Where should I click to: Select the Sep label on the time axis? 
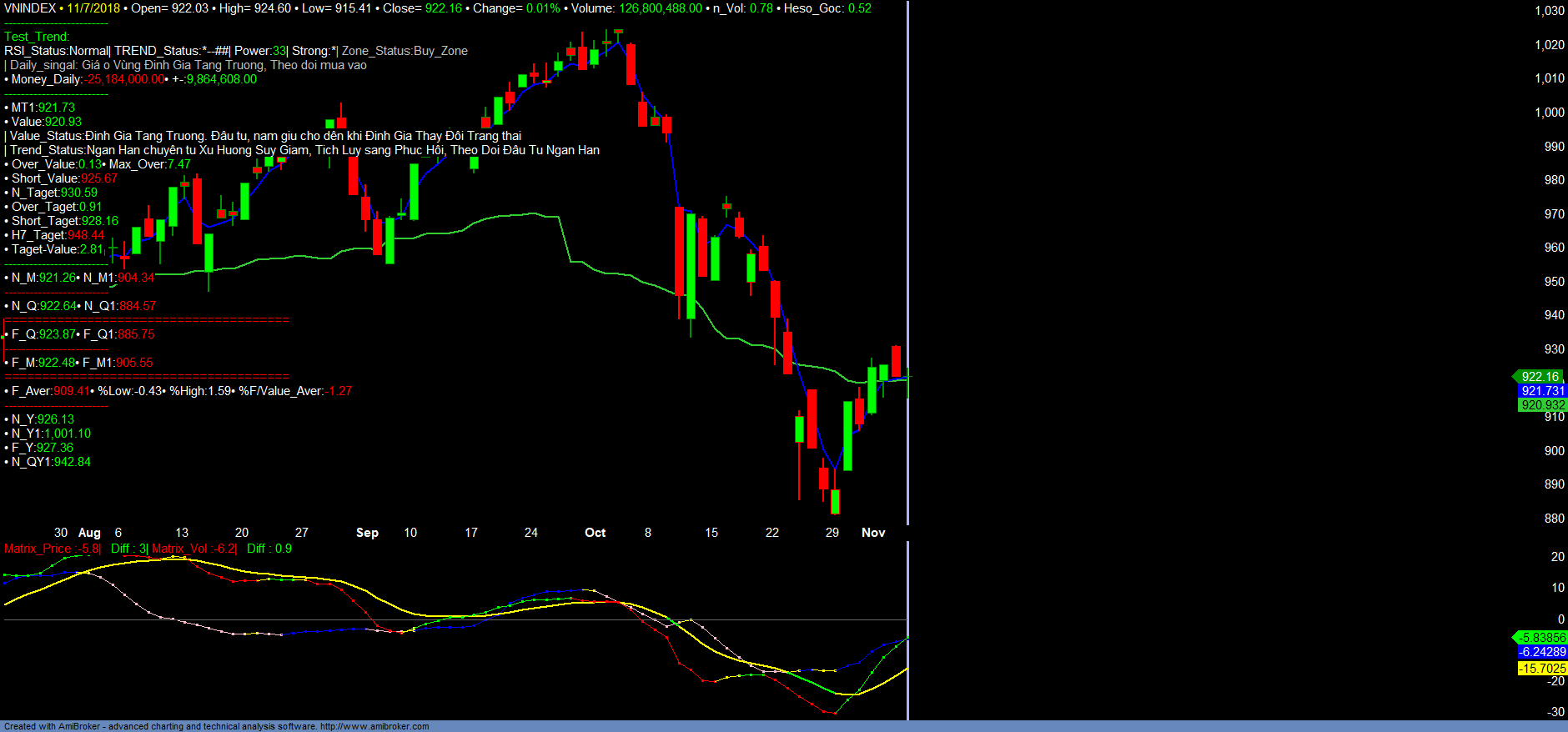(367, 533)
